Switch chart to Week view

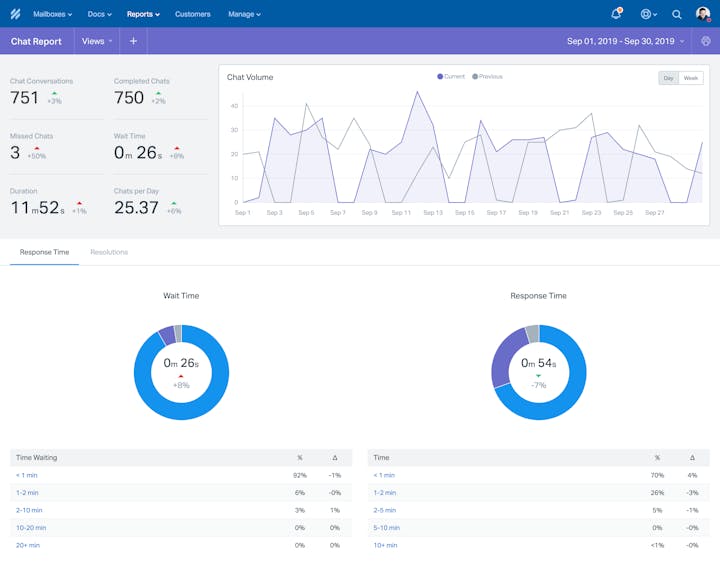coord(691,78)
